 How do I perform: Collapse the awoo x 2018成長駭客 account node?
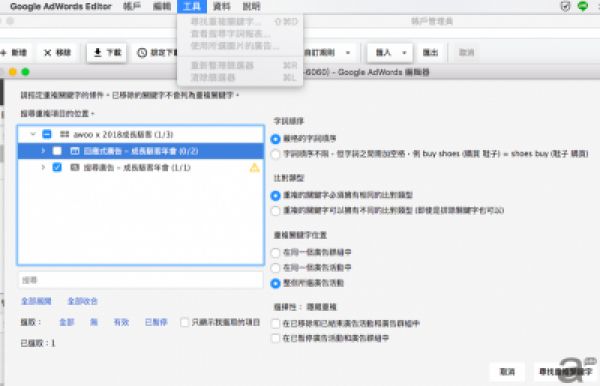[33, 134]
